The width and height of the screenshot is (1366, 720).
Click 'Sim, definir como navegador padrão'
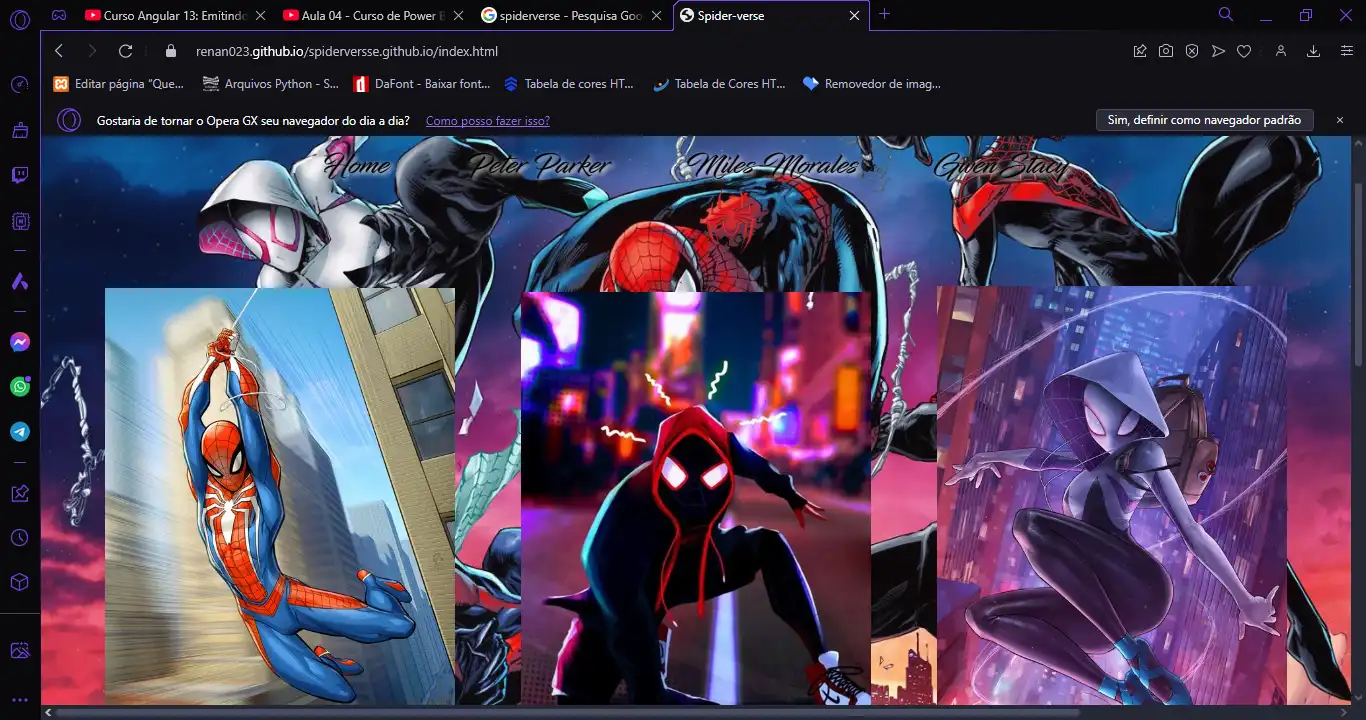[1204, 119]
